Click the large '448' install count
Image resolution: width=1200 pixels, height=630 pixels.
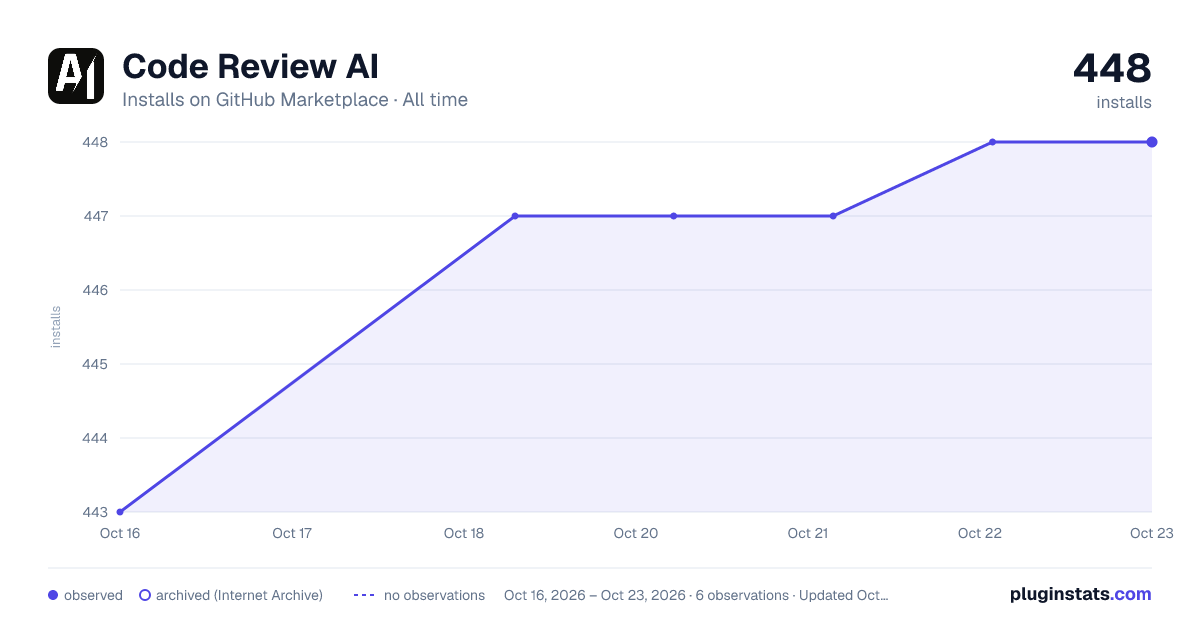pyautogui.click(x=1112, y=69)
